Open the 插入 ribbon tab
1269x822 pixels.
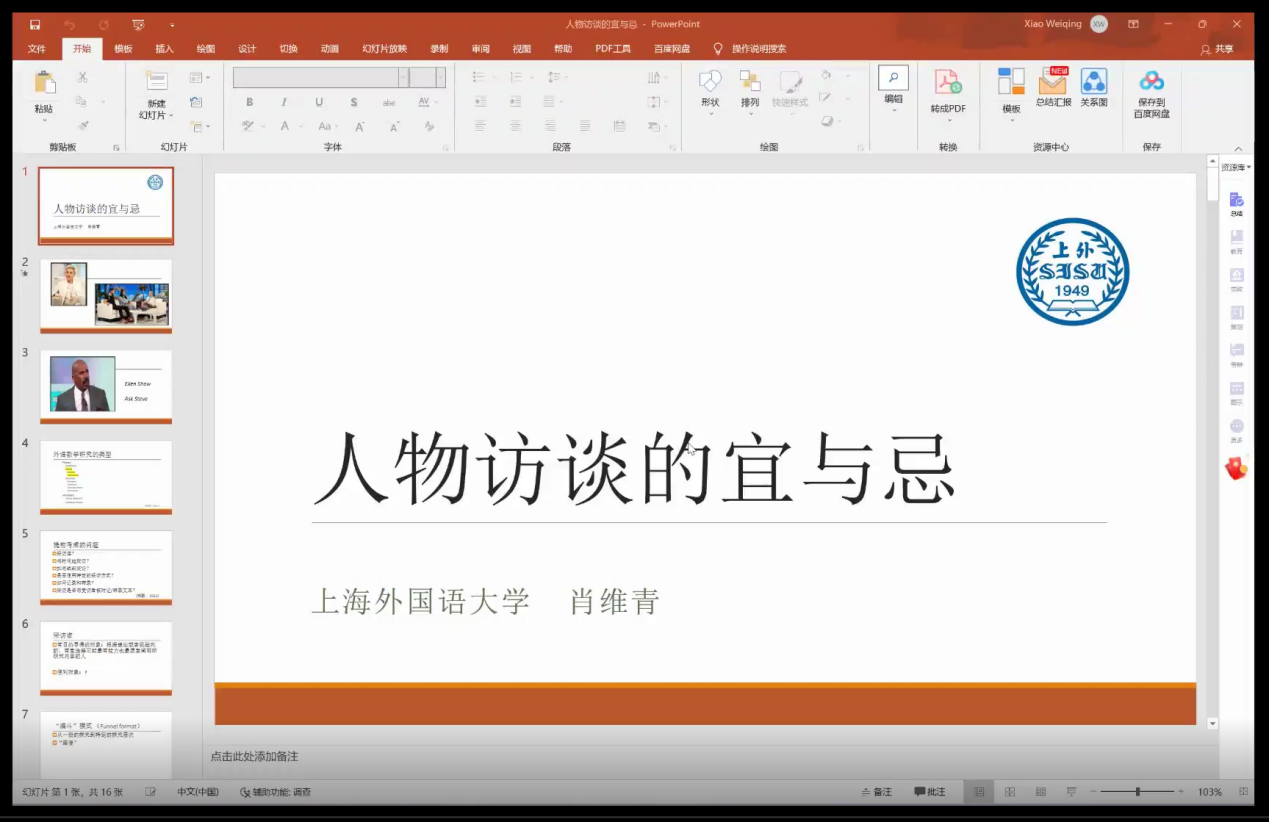164,49
